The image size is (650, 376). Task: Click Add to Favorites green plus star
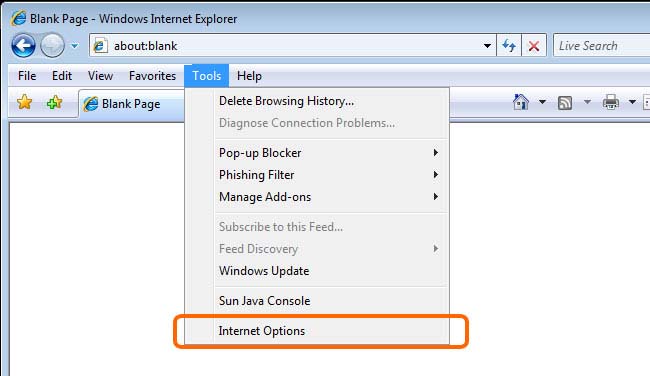click(54, 102)
